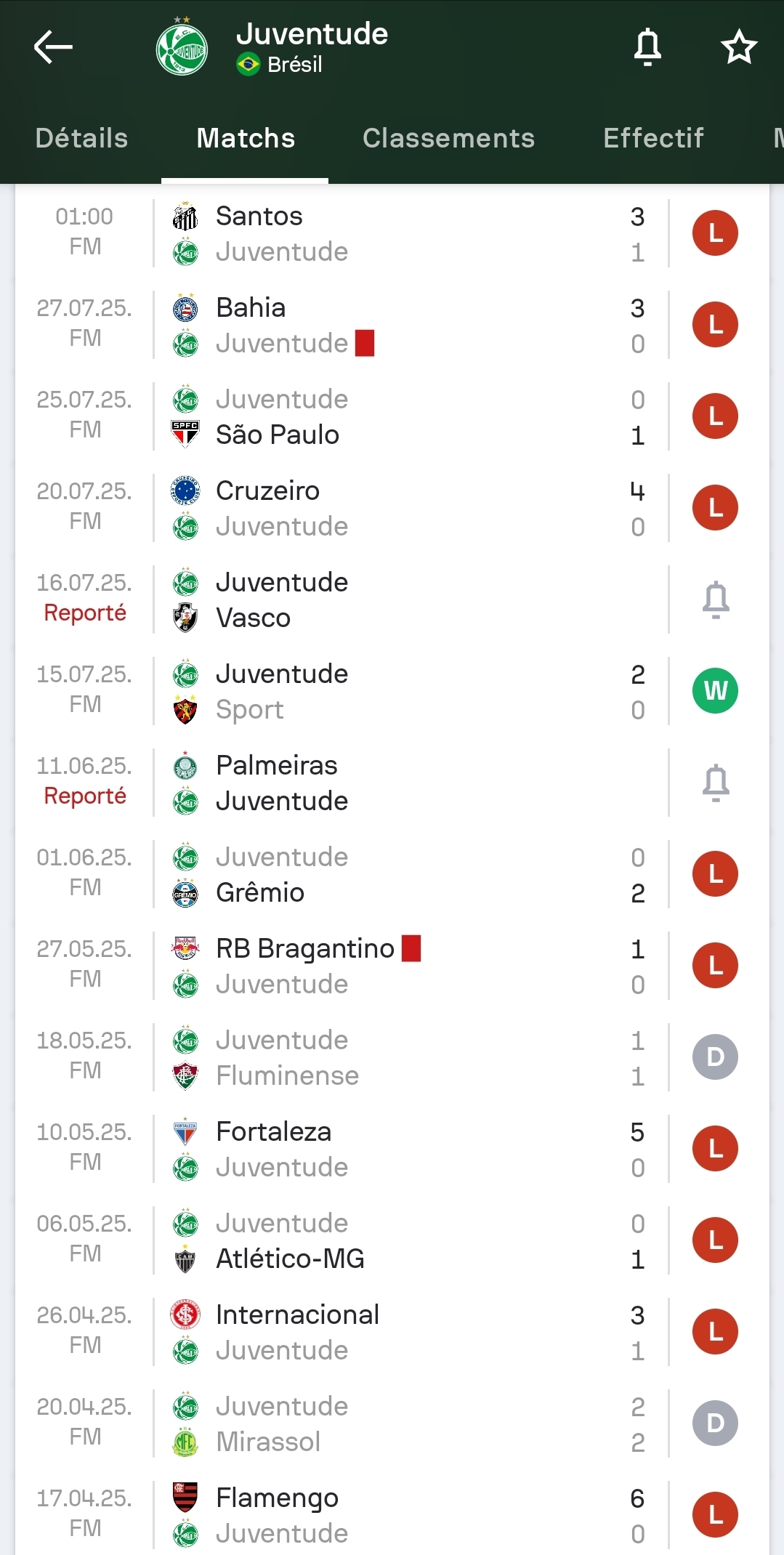Tap the Juventude club crest in header

click(182, 49)
